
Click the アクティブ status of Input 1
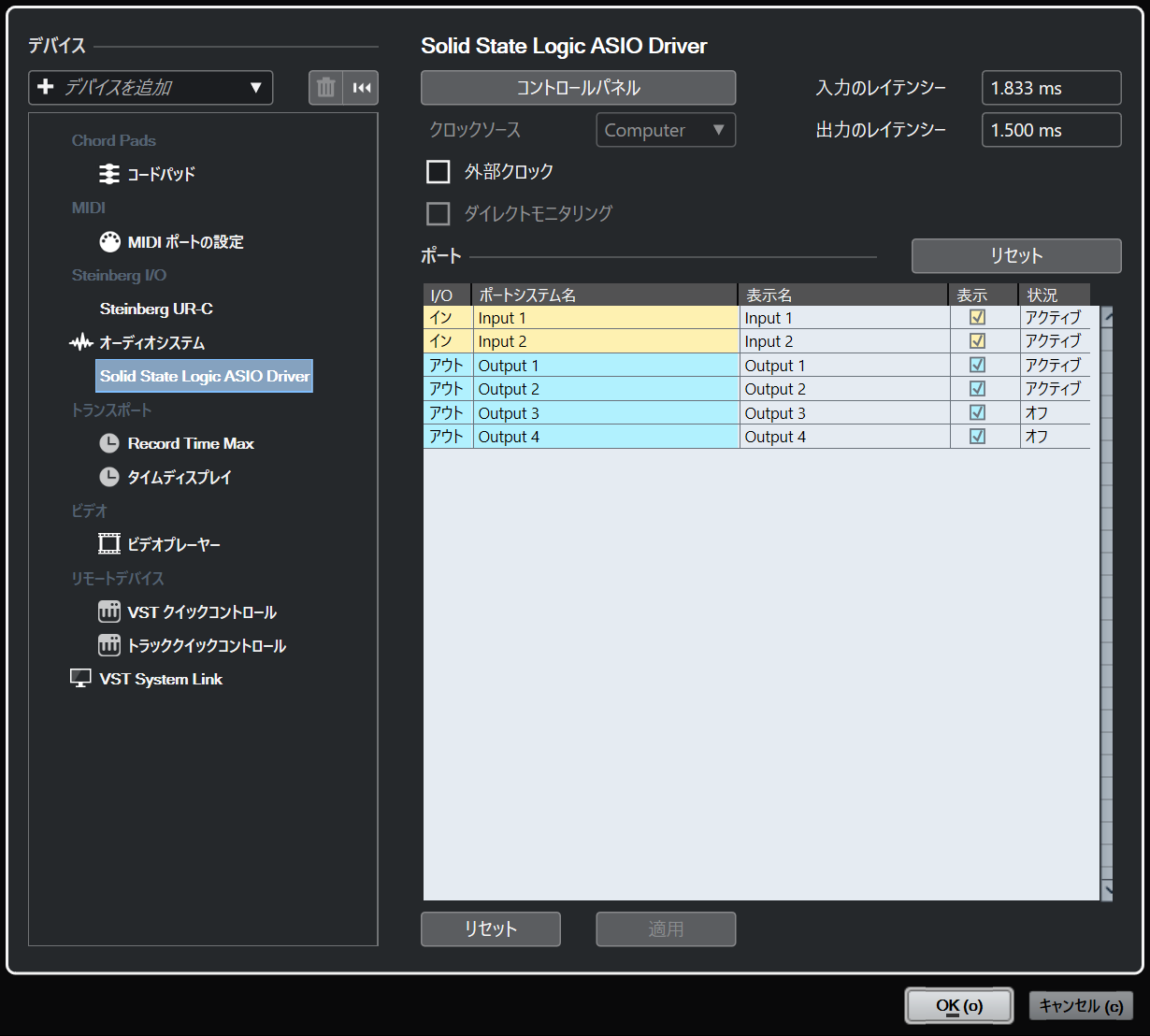tap(1055, 318)
